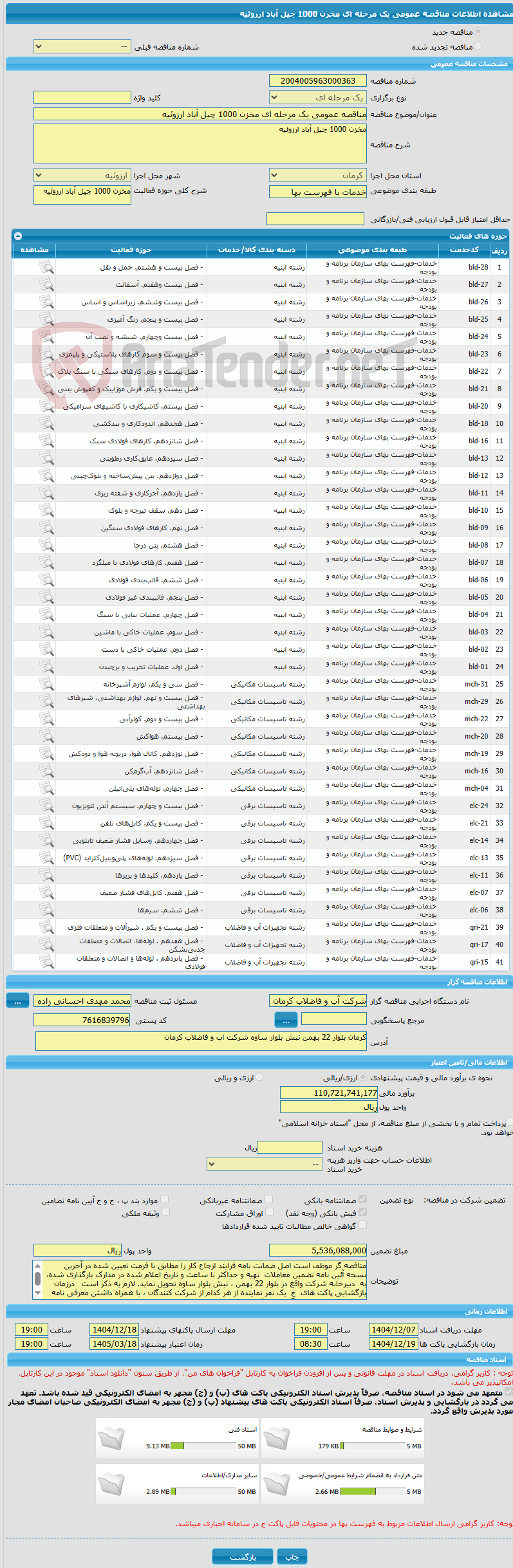The width and height of the screenshot is (513, 1568).
Task: Click the دسته بندی کالا/خدمات column header
Action: click(257, 250)
